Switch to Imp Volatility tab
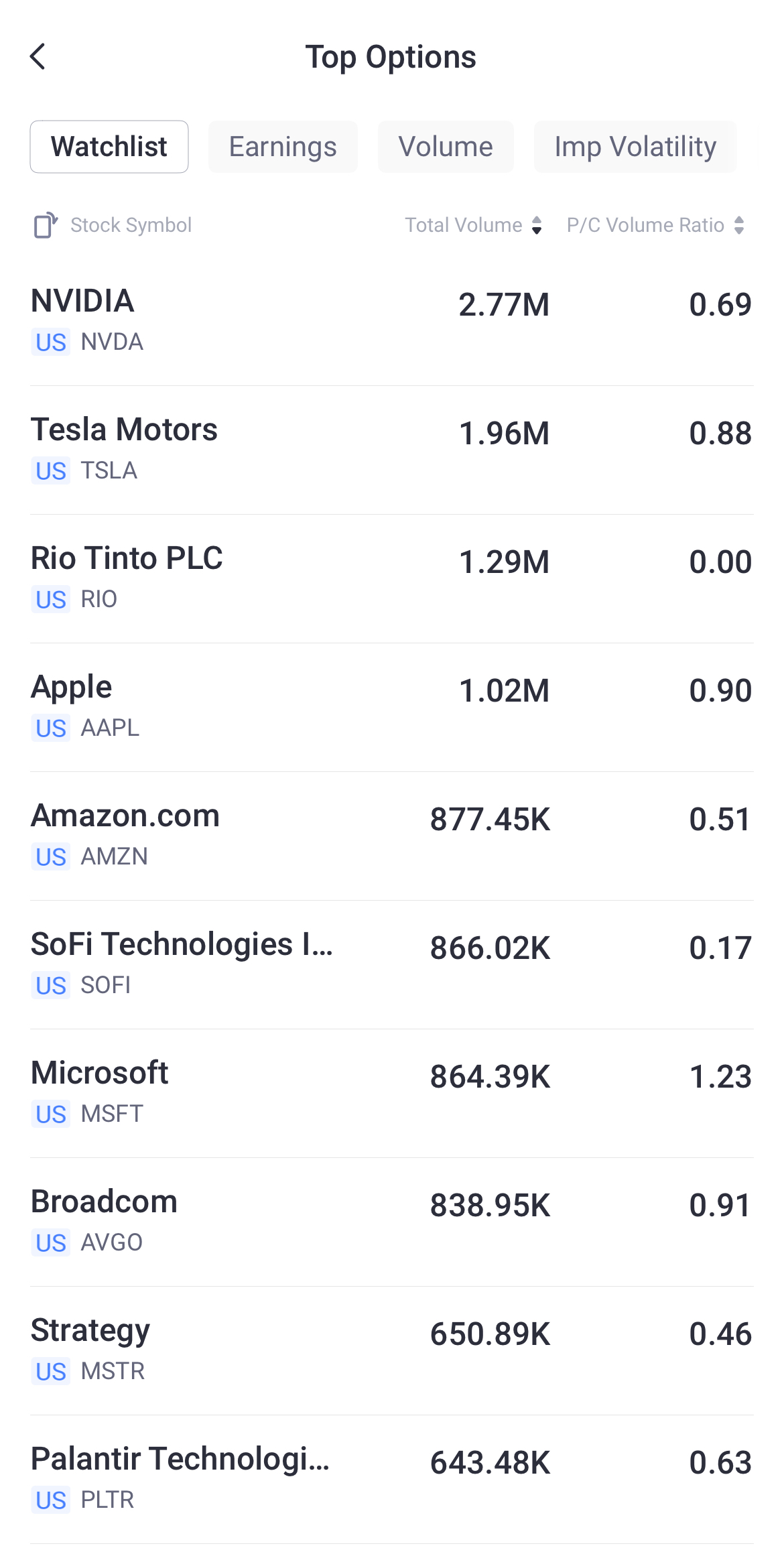784x1546 pixels. tap(635, 147)
